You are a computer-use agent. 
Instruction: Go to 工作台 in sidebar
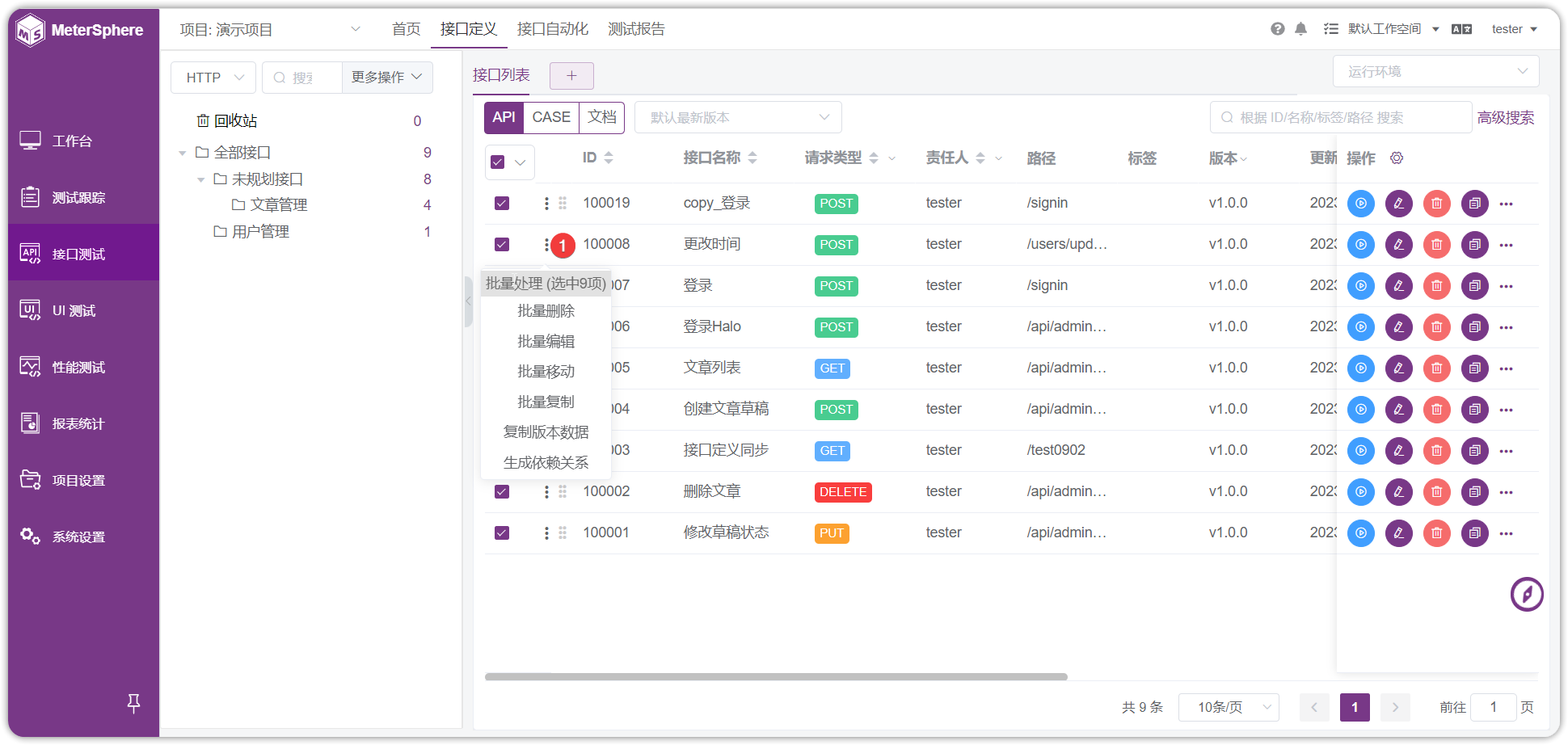pyautogui.click(x=84, y=141)
